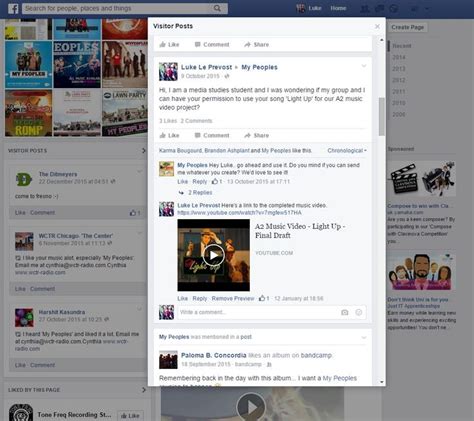Click Like on the topmost partially shown post
This screenshot has height=421, width=474.
(x=169, y=45)
